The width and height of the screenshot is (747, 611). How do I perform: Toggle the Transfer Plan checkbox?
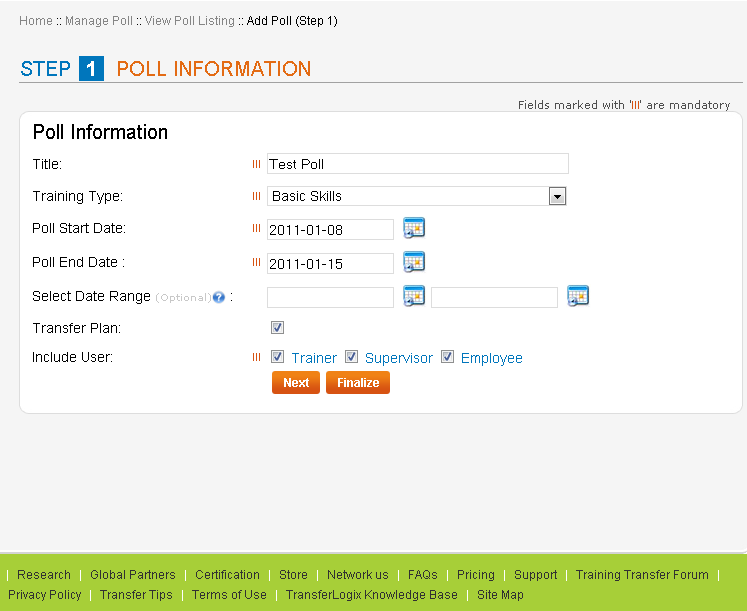tap(277, 328)
